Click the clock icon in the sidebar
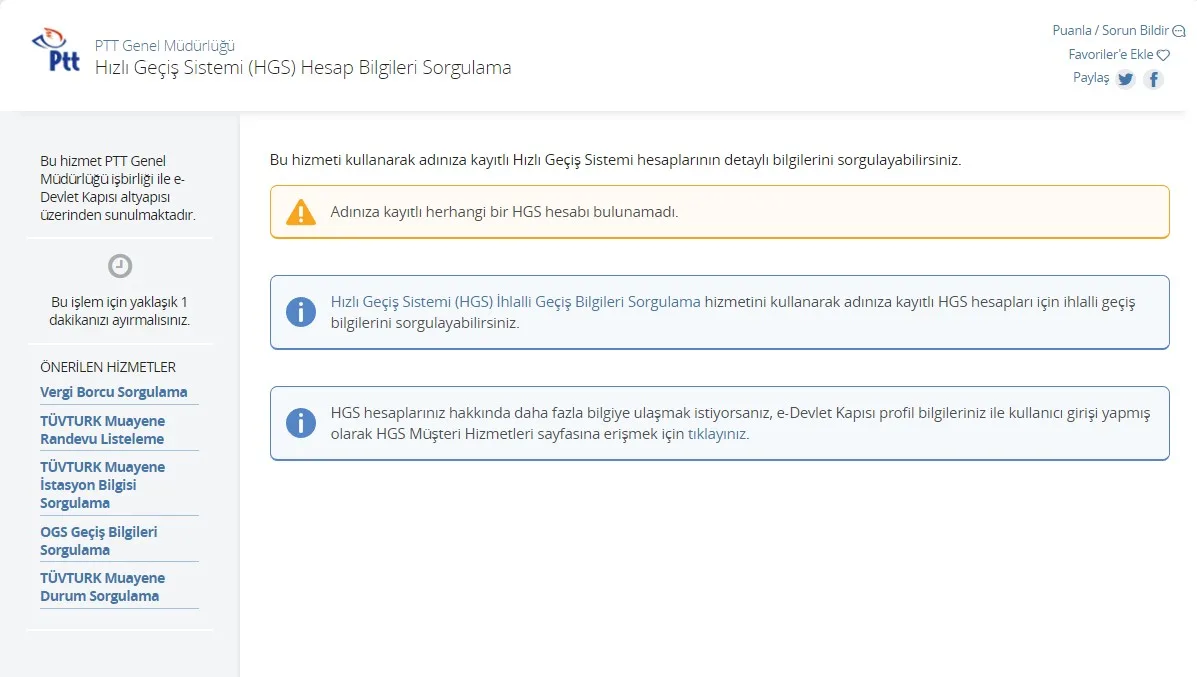Screen dimensions: 1197x677 [120, 266]
